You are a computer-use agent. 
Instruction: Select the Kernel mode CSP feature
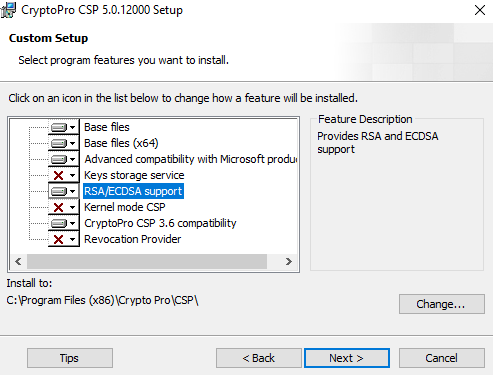(125, 207)
